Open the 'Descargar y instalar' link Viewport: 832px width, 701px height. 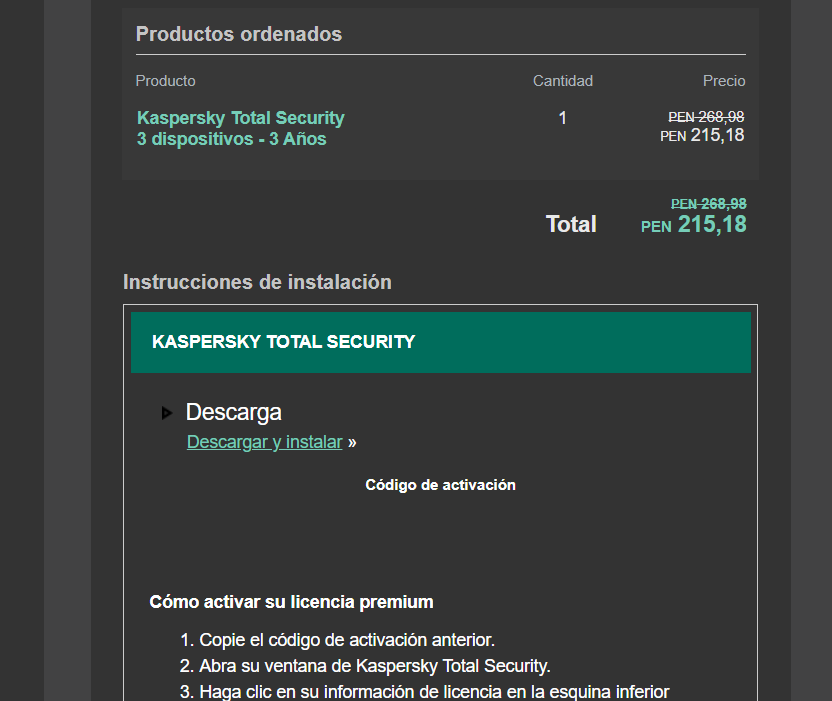click(264, 442)
